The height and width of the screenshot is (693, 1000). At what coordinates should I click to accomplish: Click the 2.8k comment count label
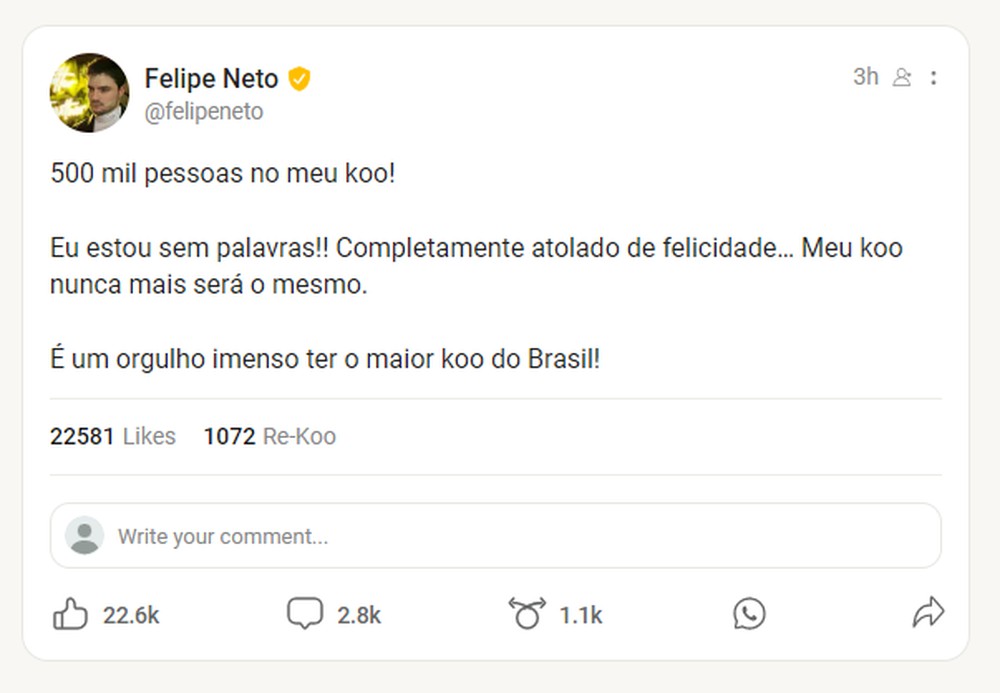[360, 616]
